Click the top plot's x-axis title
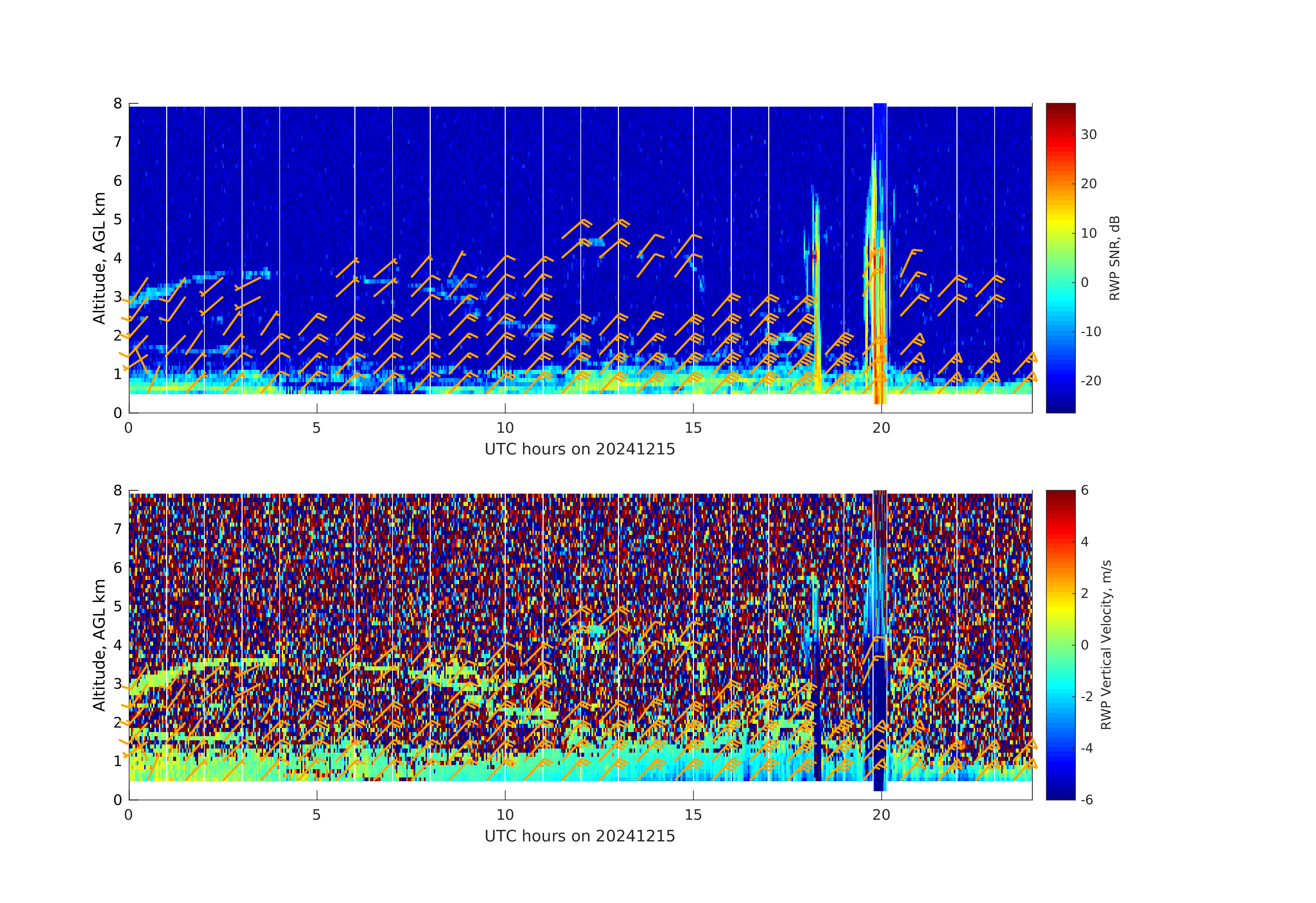The height and width of the screenshot is (903, 1316). point(579,449)
